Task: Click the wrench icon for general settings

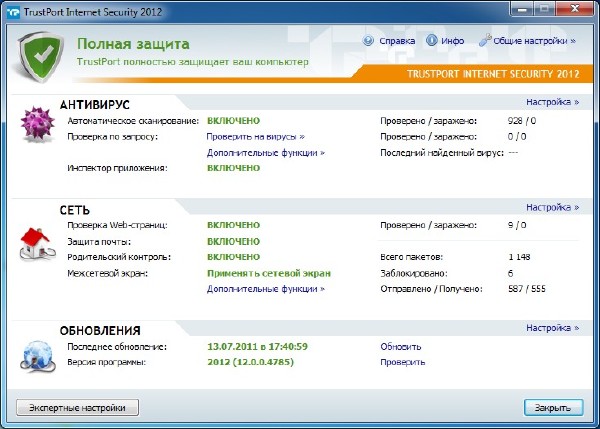Action: pyautogui.click(x=486, y=41)
